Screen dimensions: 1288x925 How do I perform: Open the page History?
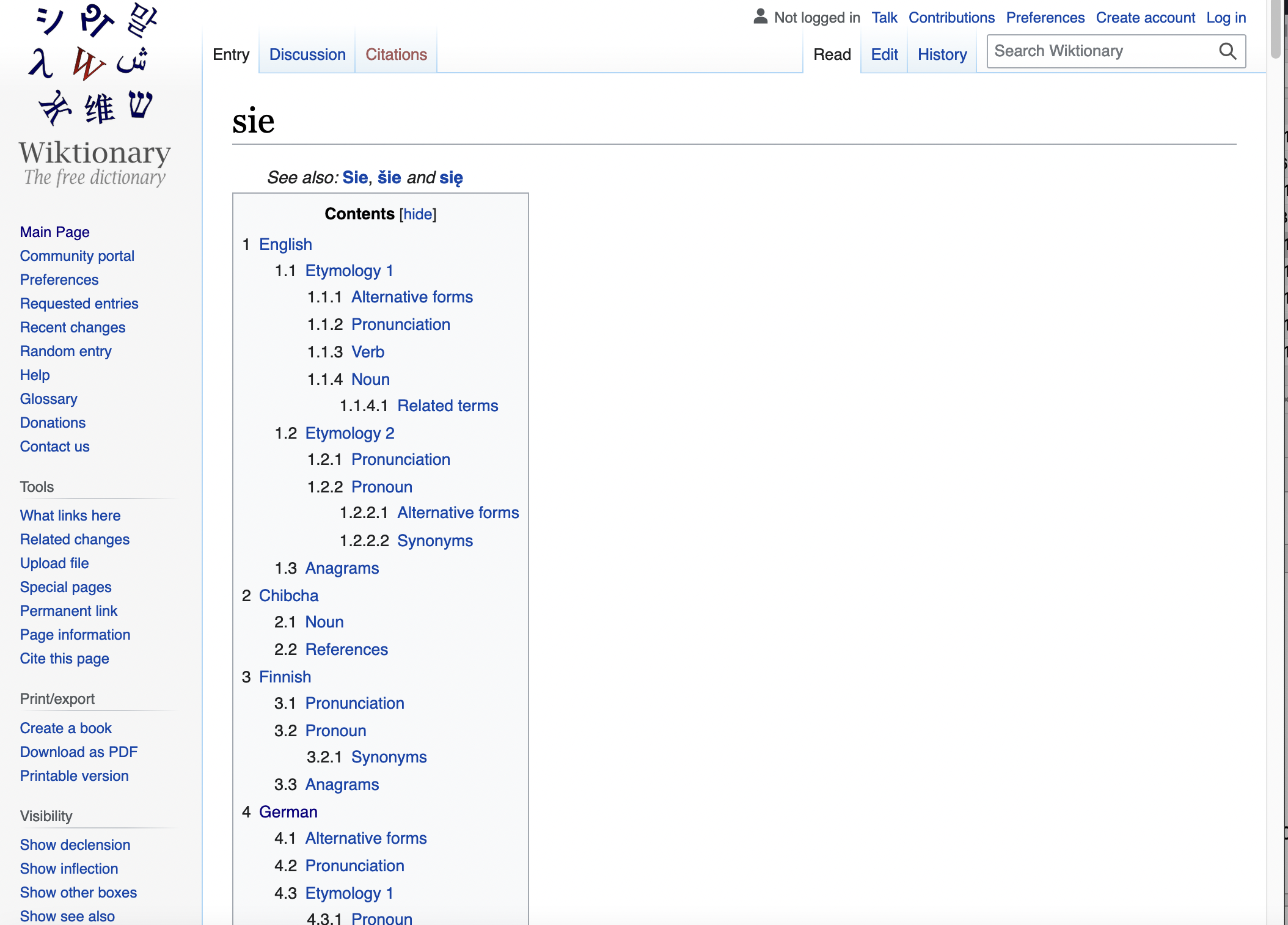click(x=942, y=54)
